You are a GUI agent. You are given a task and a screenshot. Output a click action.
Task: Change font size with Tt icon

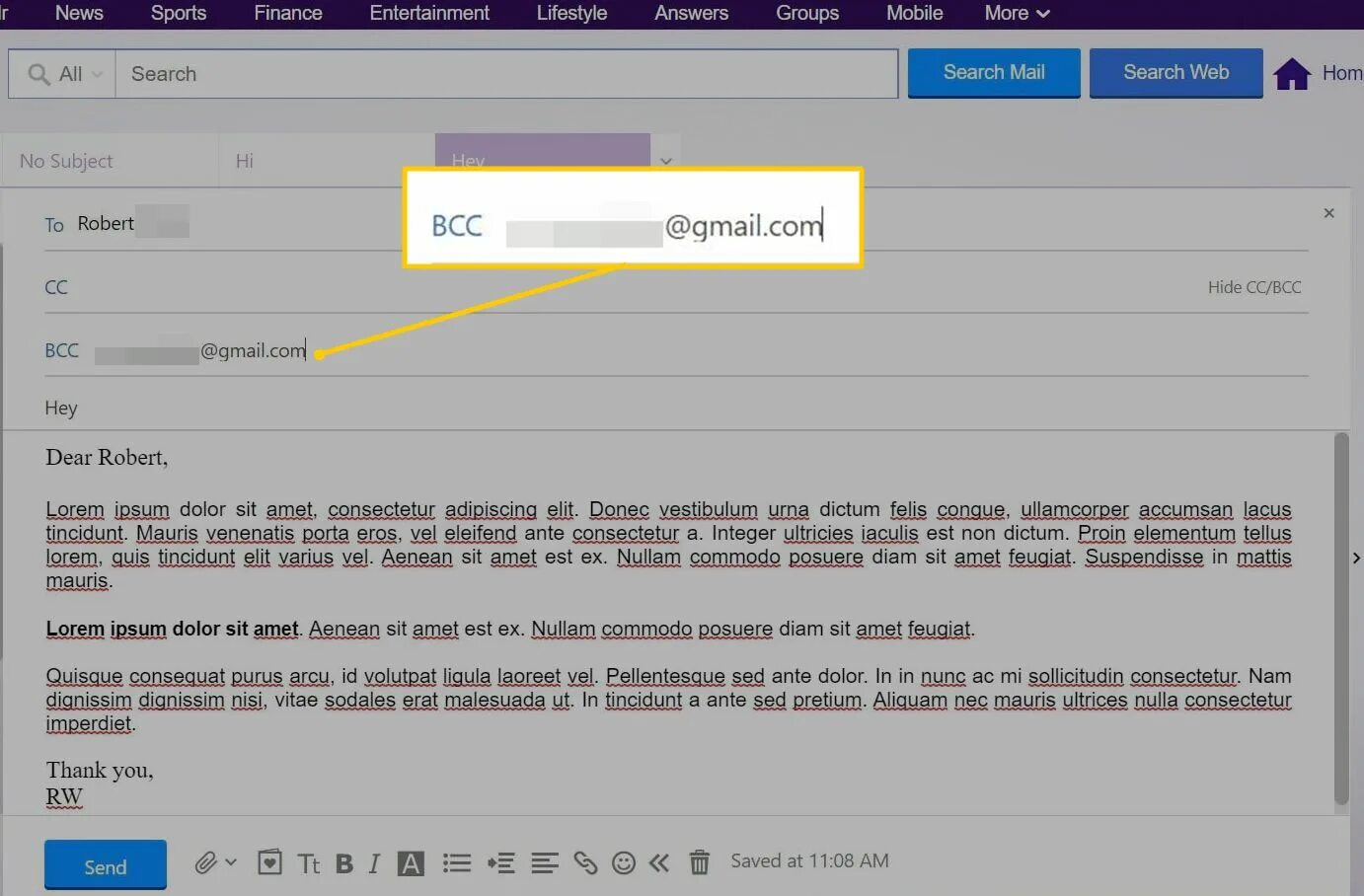(309, 864)
